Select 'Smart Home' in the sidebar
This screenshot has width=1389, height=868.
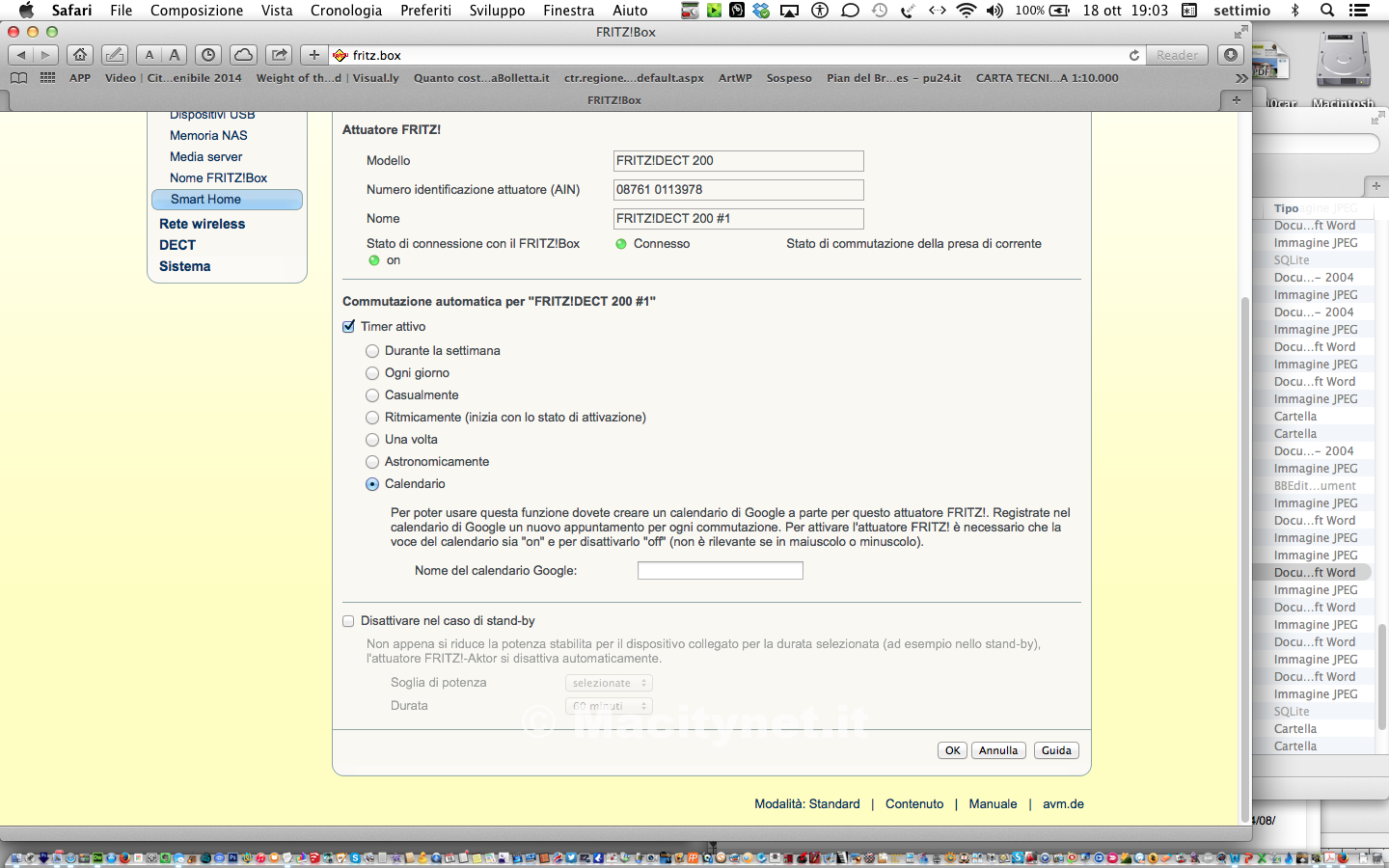coord(227,200)
